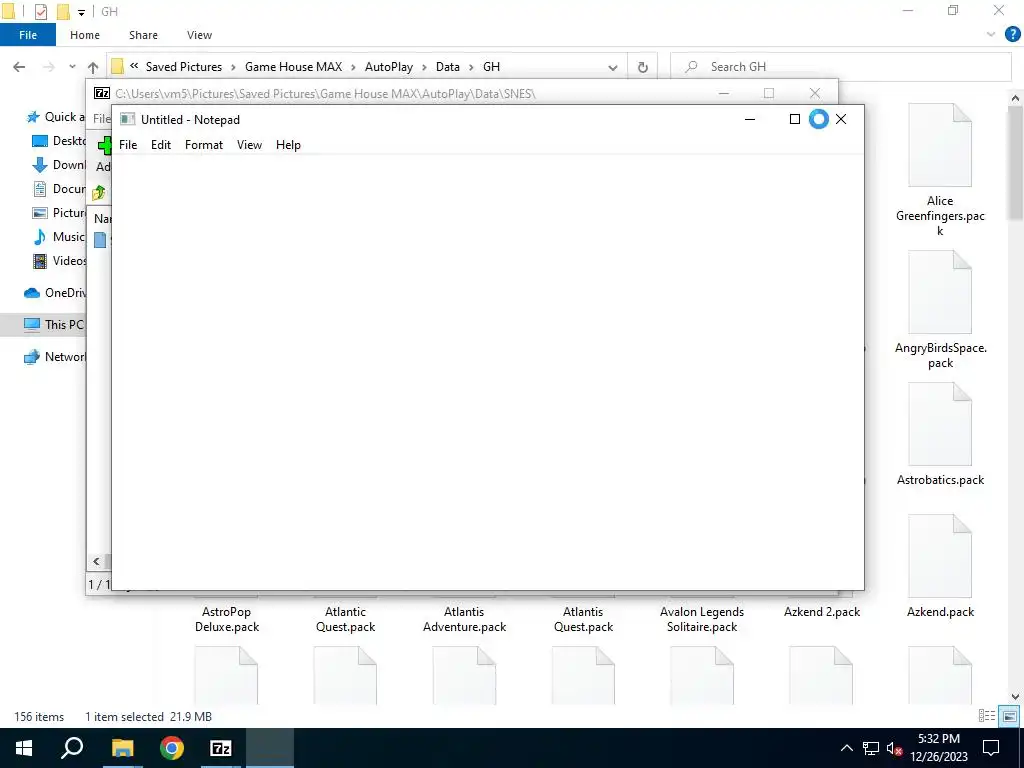Open File Explorer from taskbar

point(122,748)
